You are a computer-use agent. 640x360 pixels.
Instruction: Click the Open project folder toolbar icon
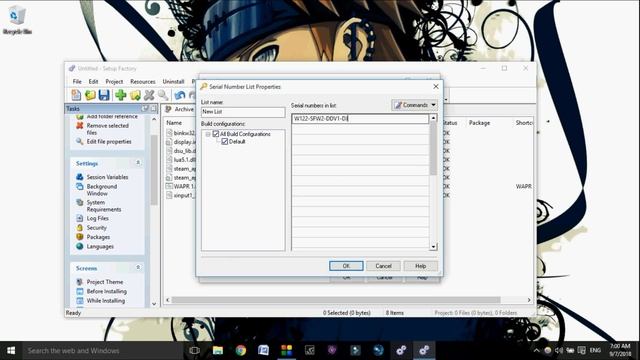pyautogui.click(x=90, y=95)
